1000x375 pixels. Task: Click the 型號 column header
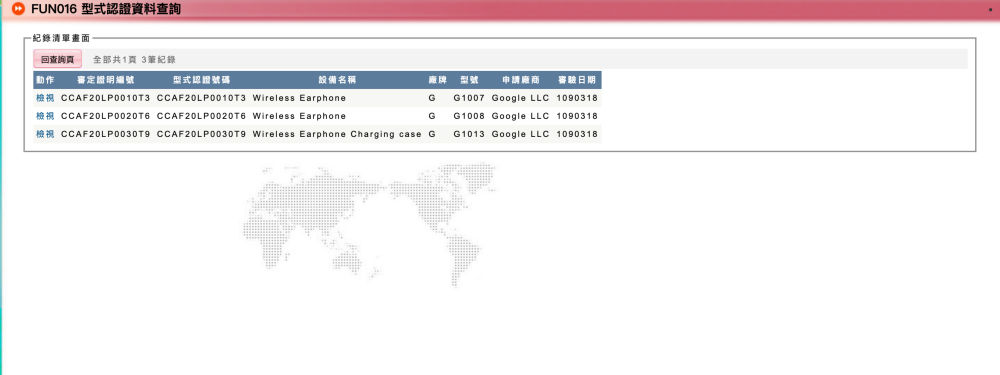(x=469, y=80)
